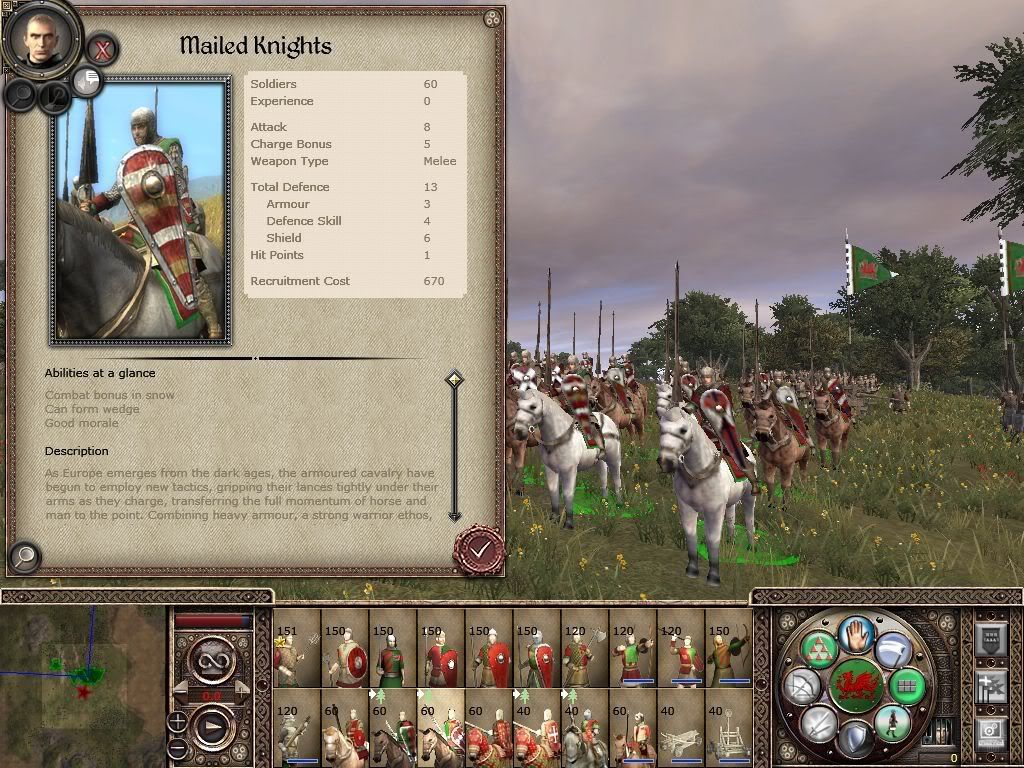Select the catapult unit card showing 40
The height and width of the screenshot is (768, 1024).
(681, 728)
